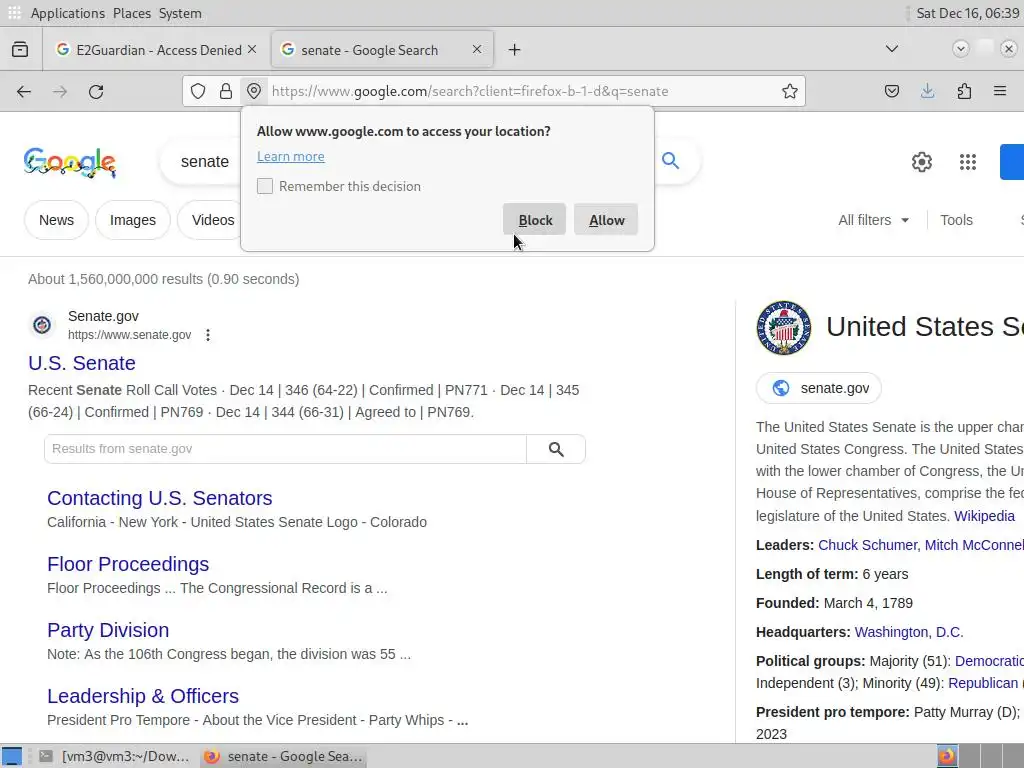Open Firefox hamburger application menu
1024x768 pixels.
(x=1000, y=91)
